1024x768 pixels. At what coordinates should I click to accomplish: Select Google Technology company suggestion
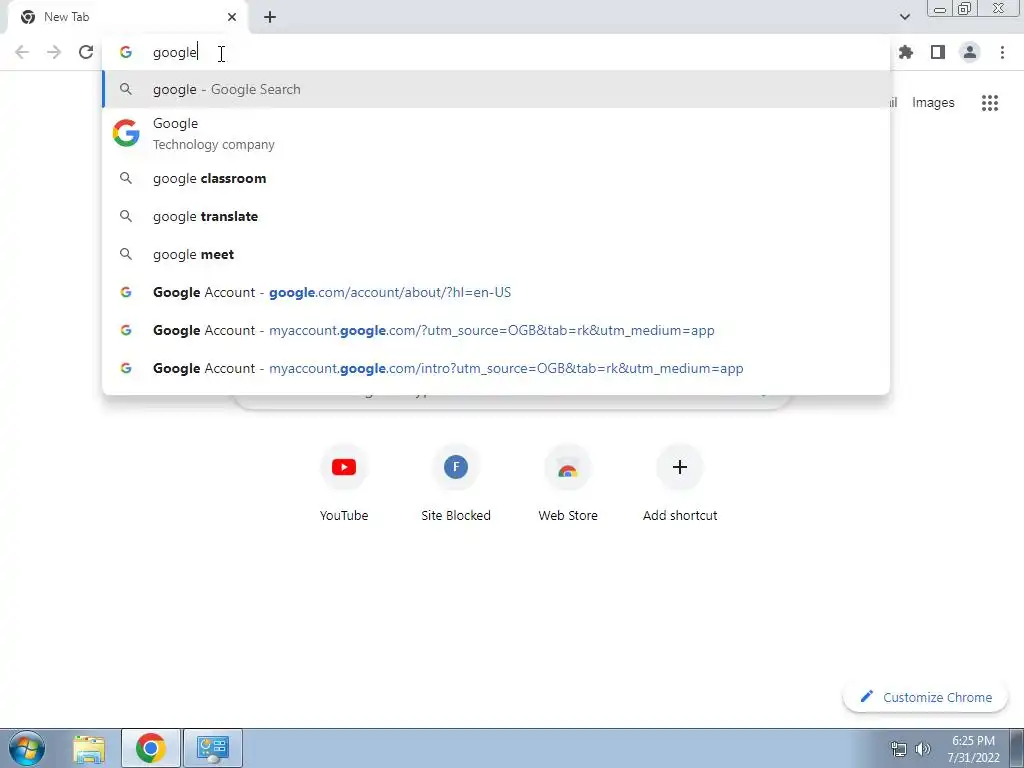tap(496, 133)
